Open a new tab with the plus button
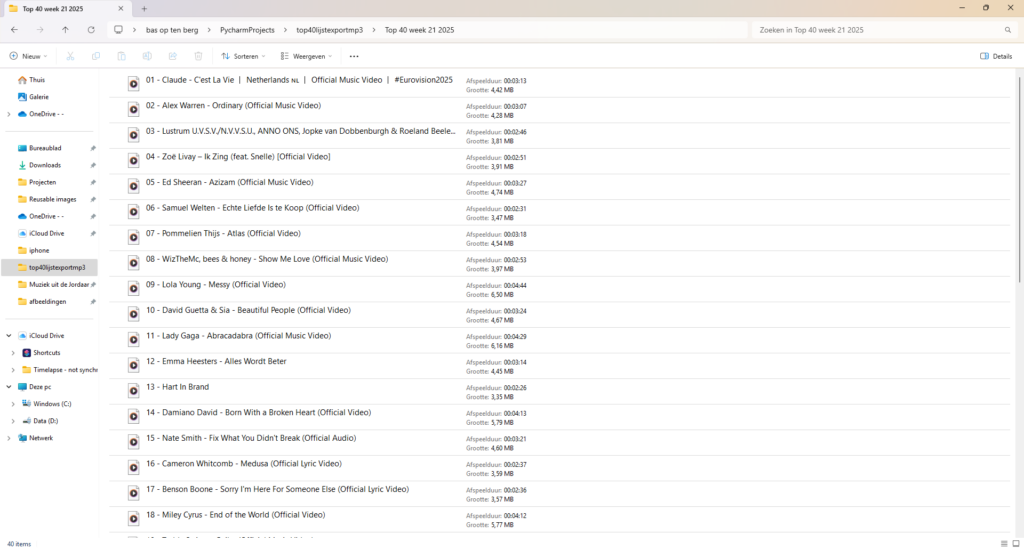The image size is (1024, 550). [144, 8]
